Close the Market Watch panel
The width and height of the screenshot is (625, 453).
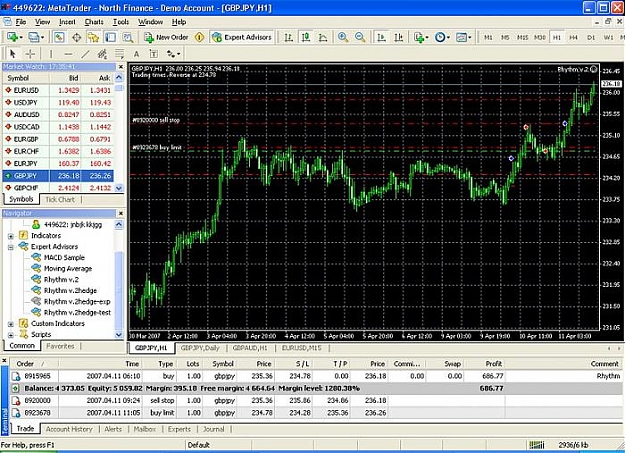(121, 67)
